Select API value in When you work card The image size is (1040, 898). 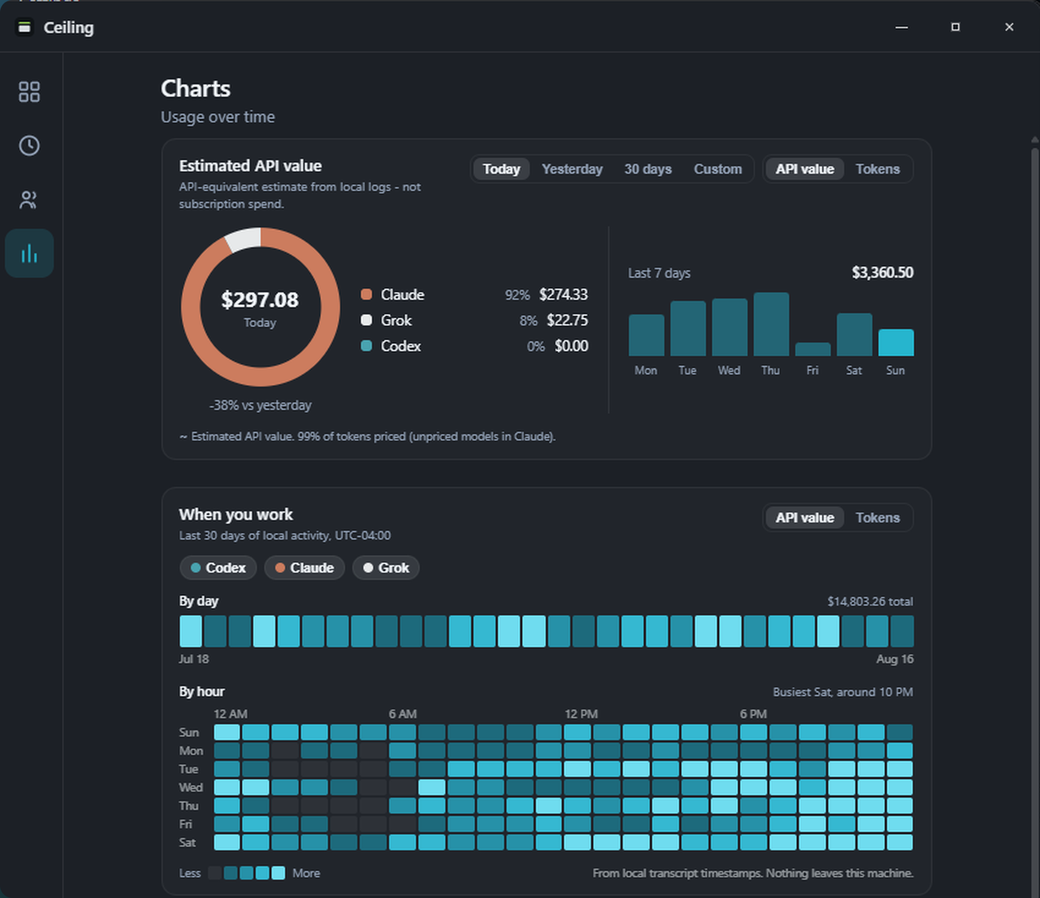click(805, 518)
